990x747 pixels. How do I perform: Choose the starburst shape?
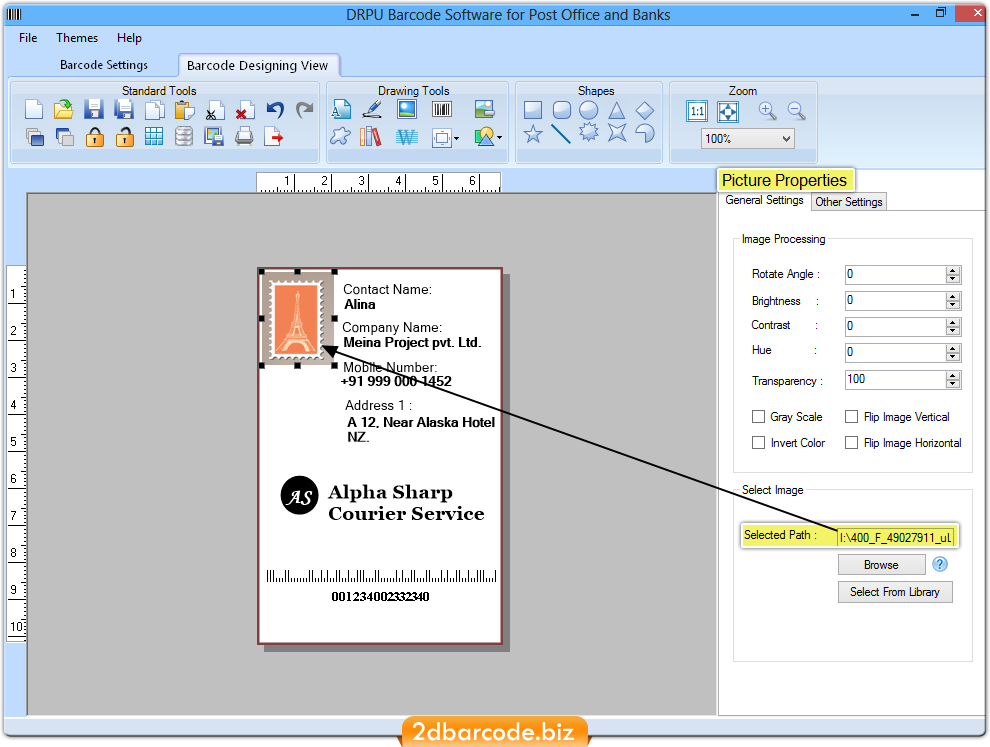(588, 133)
